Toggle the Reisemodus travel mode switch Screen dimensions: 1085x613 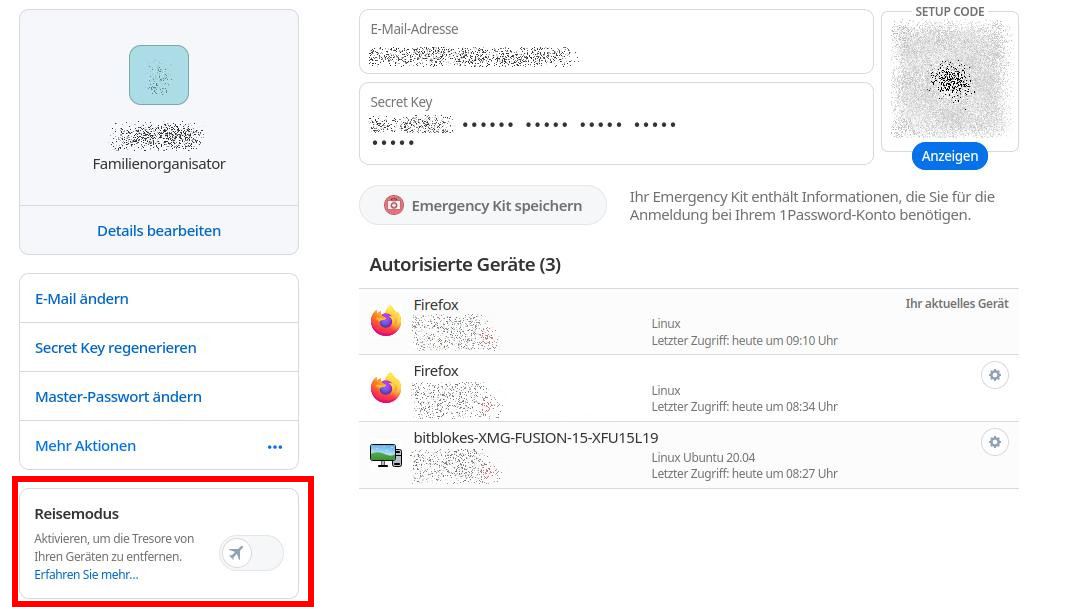tap(252, 553)
